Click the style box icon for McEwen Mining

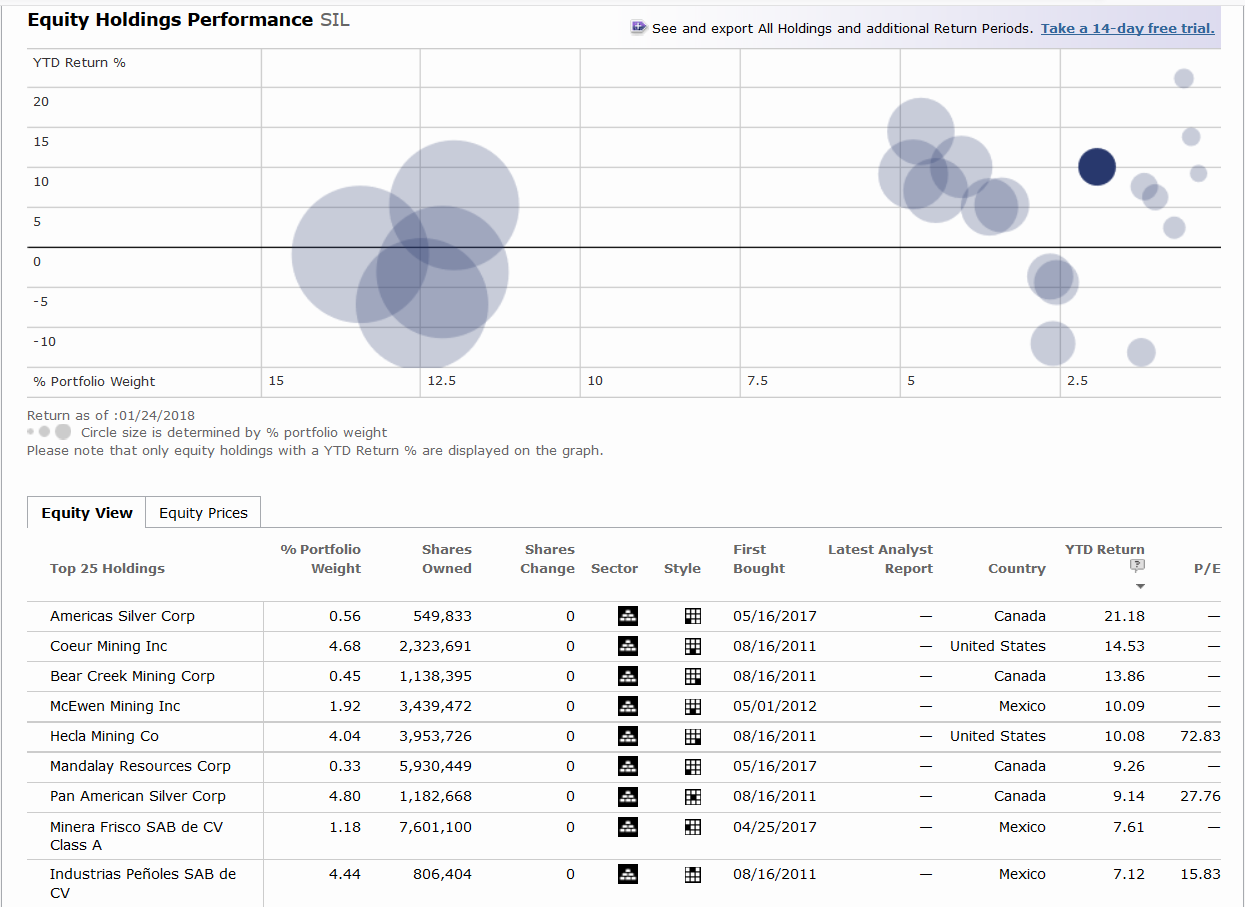tap(692, 706)
